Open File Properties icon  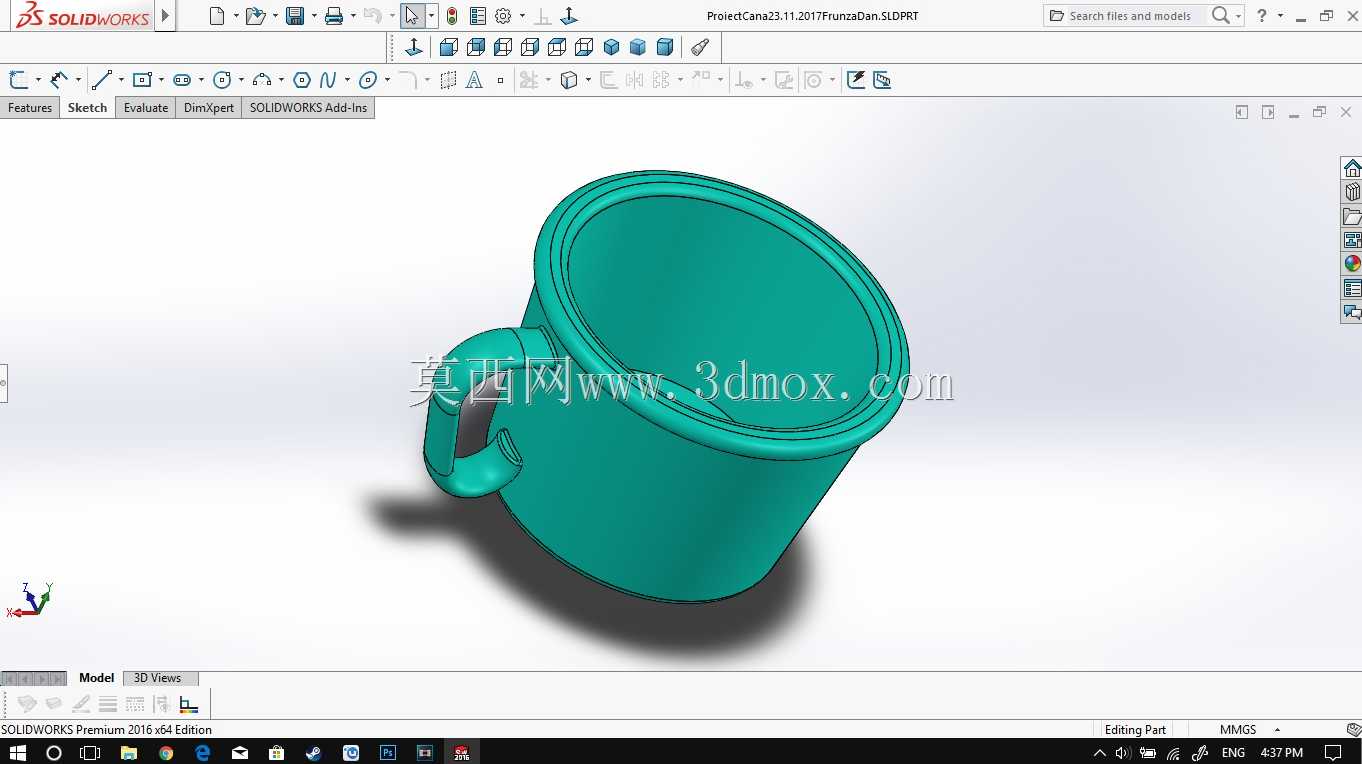[478, 16]
